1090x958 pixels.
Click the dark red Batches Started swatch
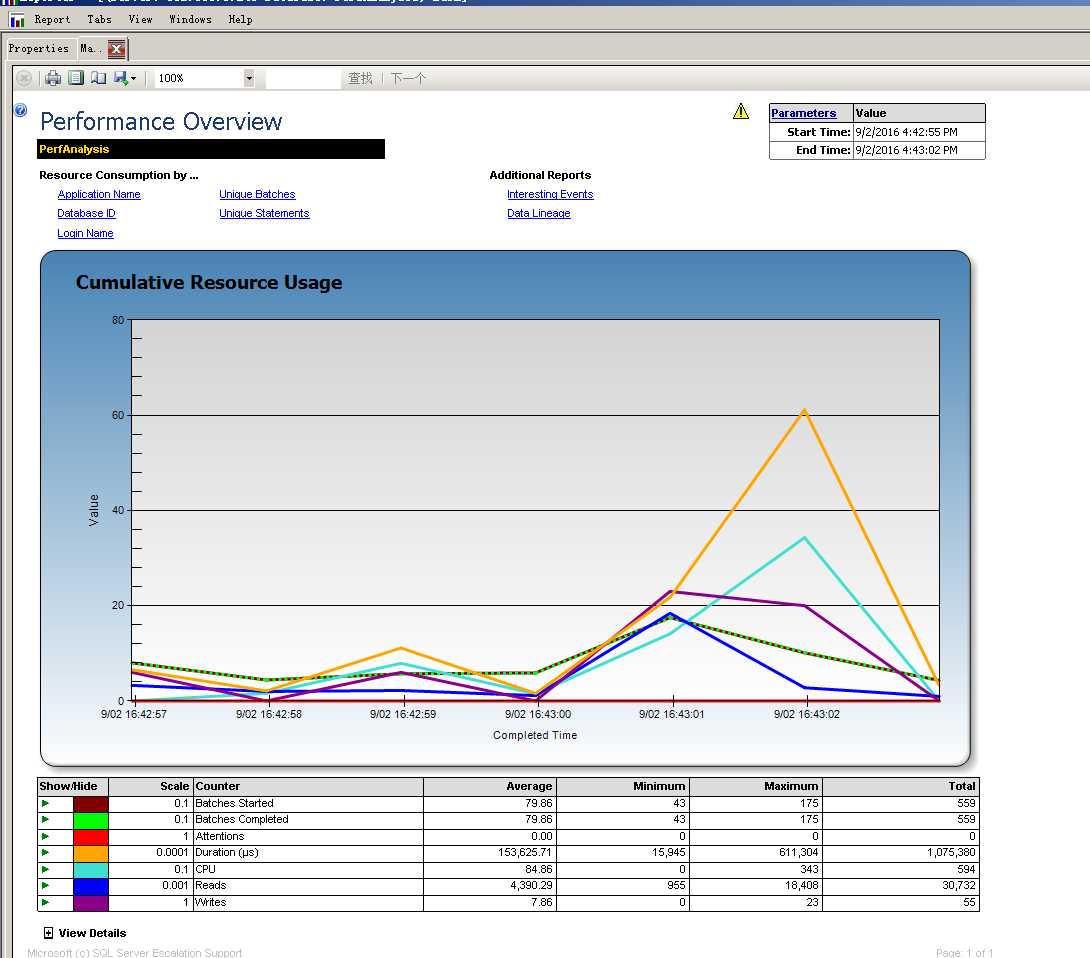point(90,804)
